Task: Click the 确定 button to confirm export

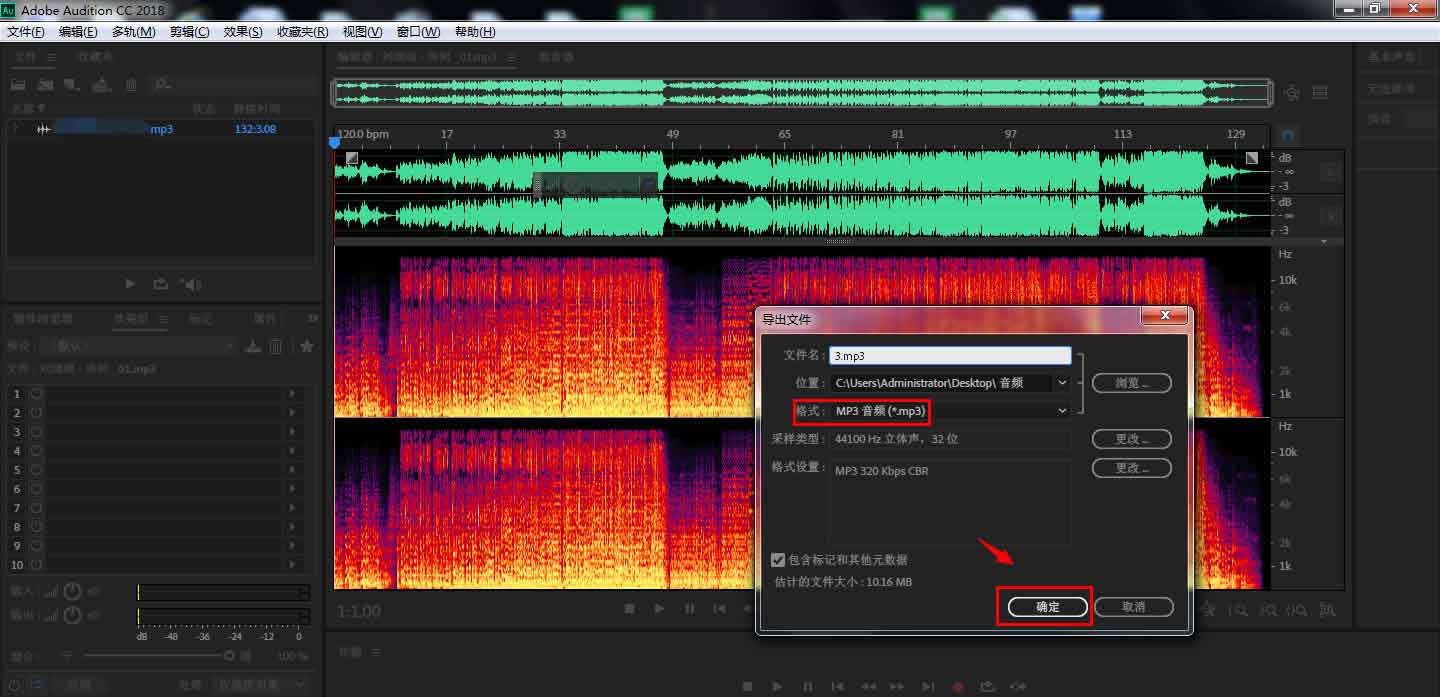Action: pos(1047,607)
